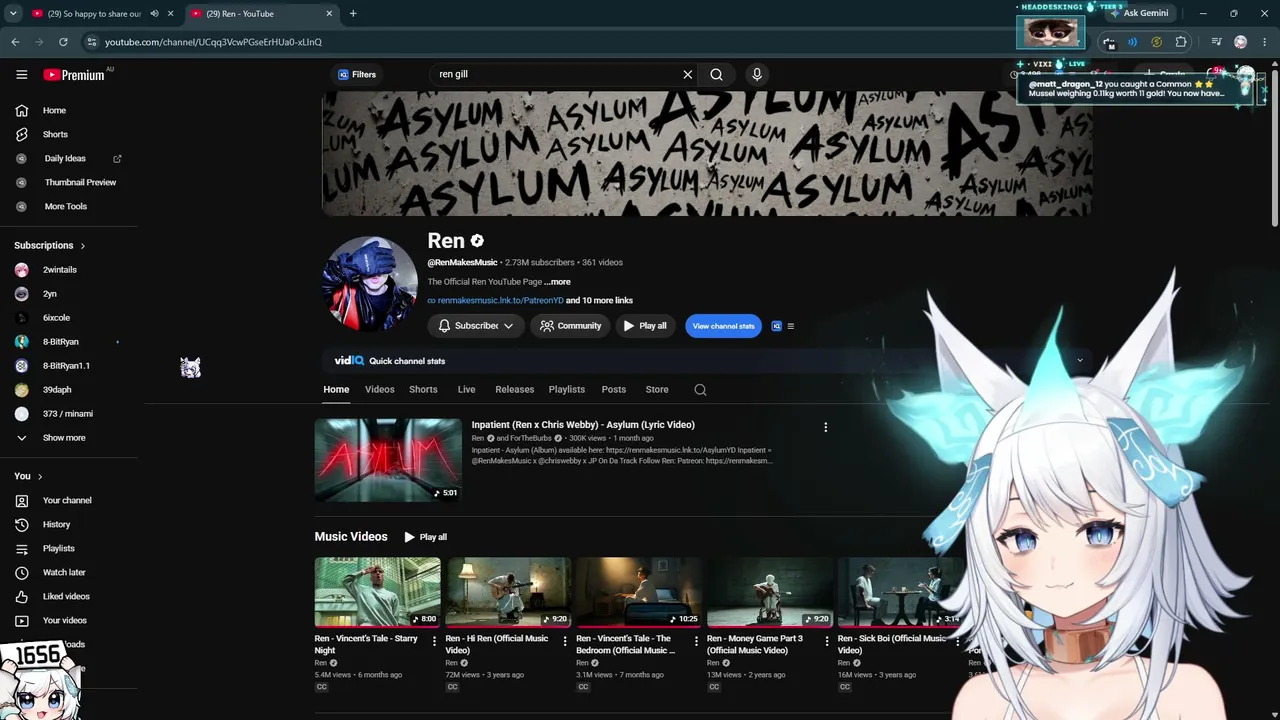Mute audio on the 'So happy to share' tab
The height and width of the screenshot is (720, 1280).
pyautogui.click(x=154, y=14)
